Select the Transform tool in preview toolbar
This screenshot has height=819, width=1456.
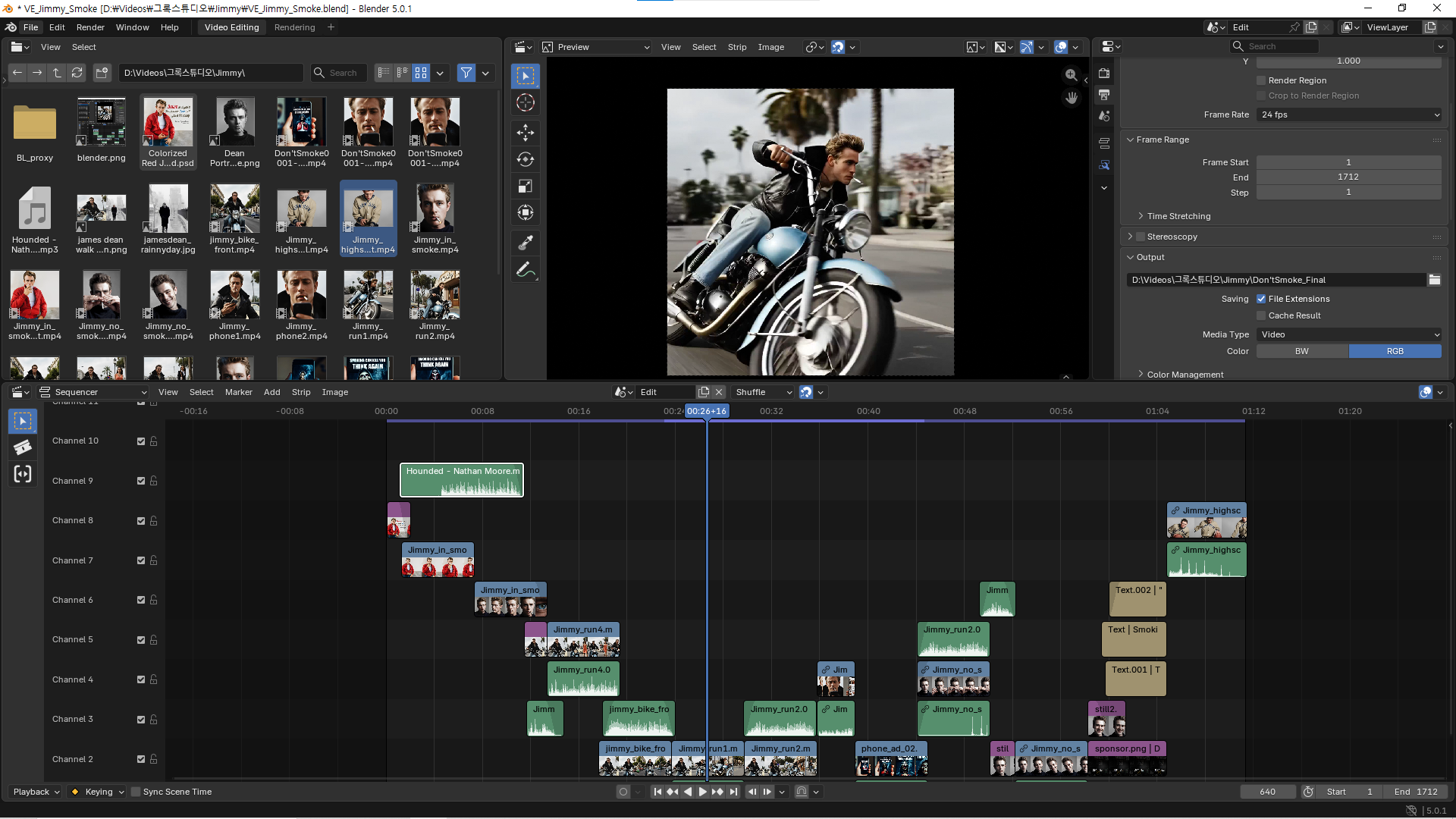point(526,212)
